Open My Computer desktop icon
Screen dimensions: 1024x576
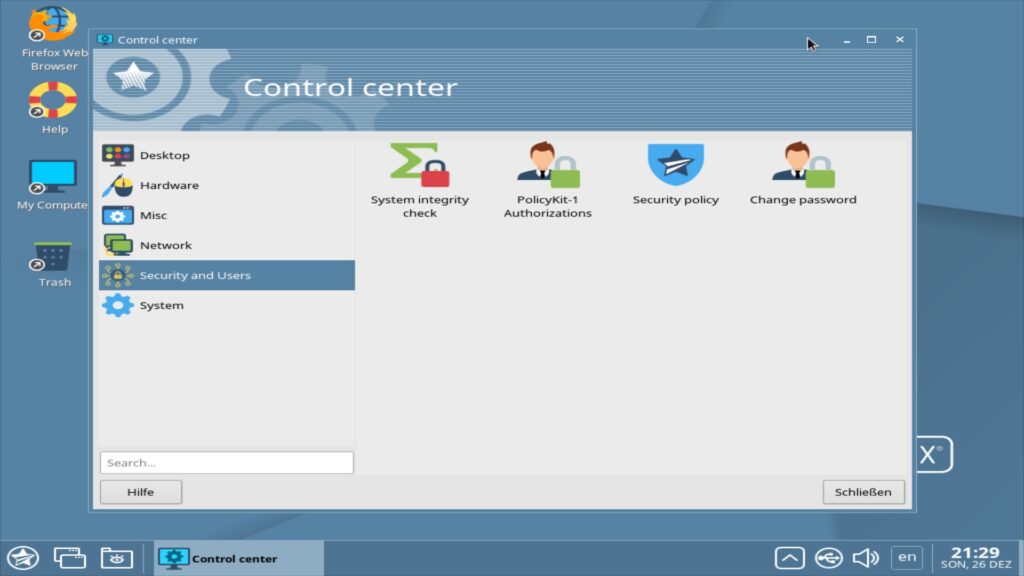(x=52, y=185)
